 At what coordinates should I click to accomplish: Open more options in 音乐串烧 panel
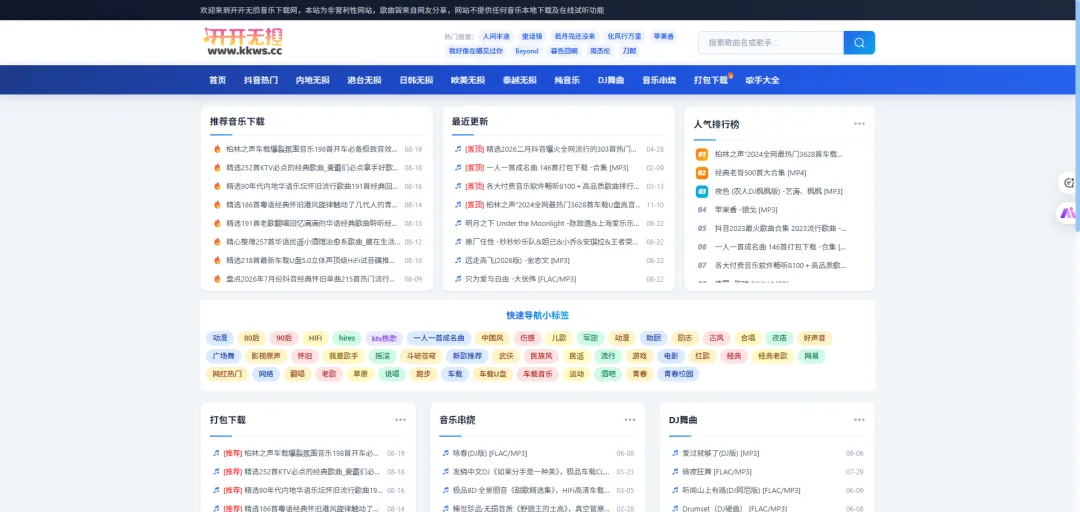[630, 420]
